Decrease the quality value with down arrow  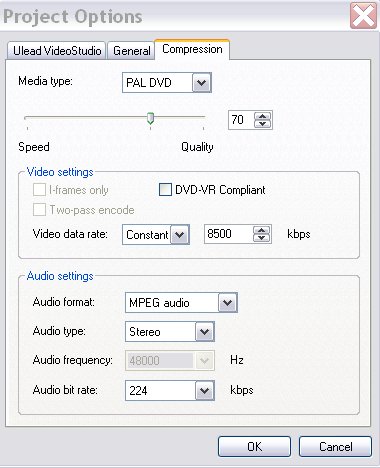263,124
